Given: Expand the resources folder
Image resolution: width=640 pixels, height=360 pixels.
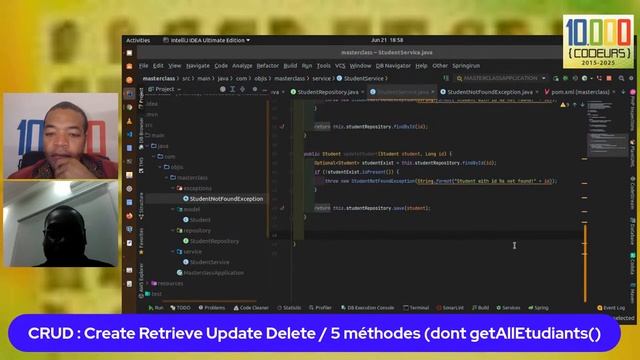Looking at the screenshot, I should (x=147, y=283).
